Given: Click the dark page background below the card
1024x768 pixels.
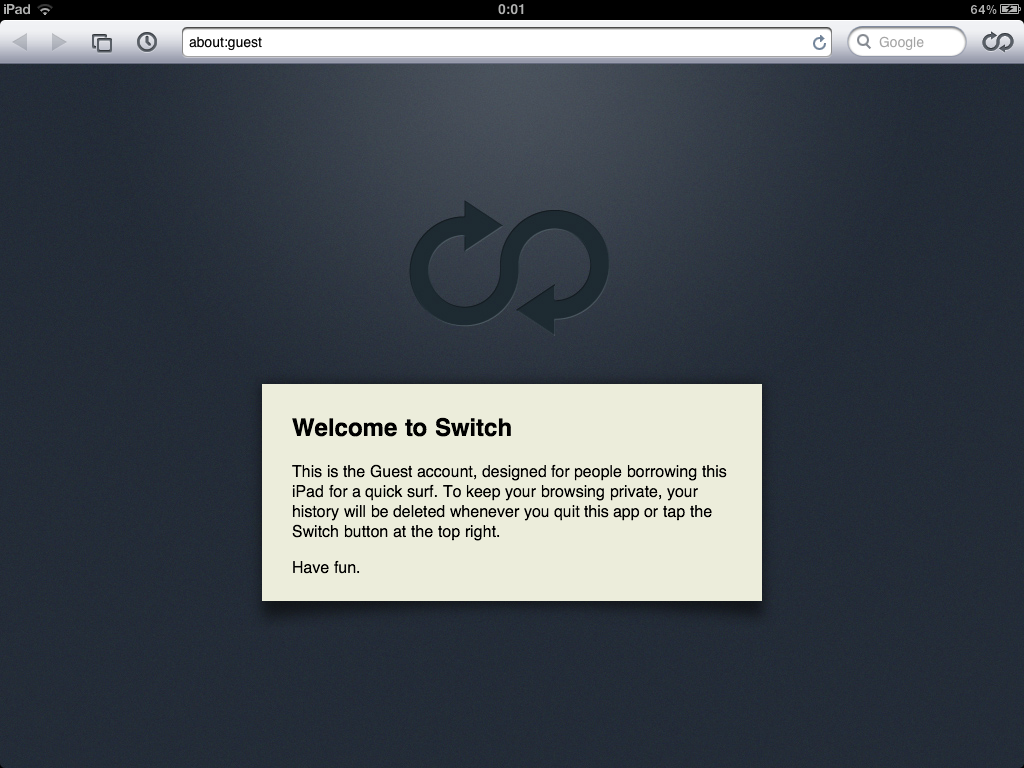Looking at the screenshot, I should (512, 686).
